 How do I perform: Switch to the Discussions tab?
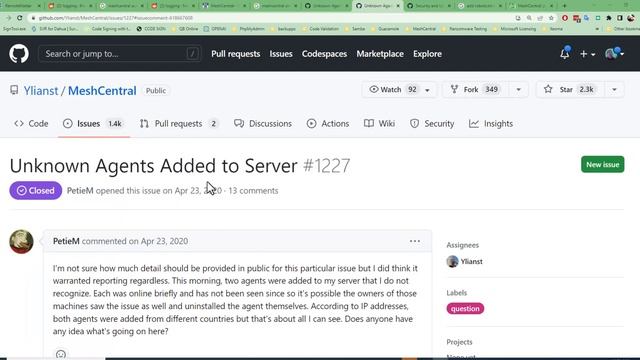point(263,124)
